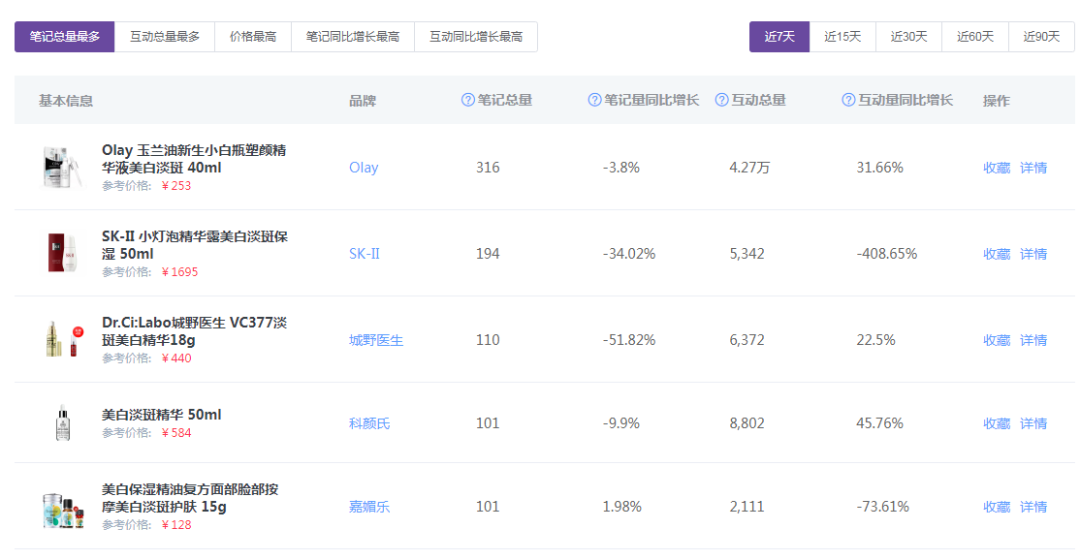The image size is (1080, 560).
Task: Click 详情 for the 嘉媚乐 row
Action: 1033,506
